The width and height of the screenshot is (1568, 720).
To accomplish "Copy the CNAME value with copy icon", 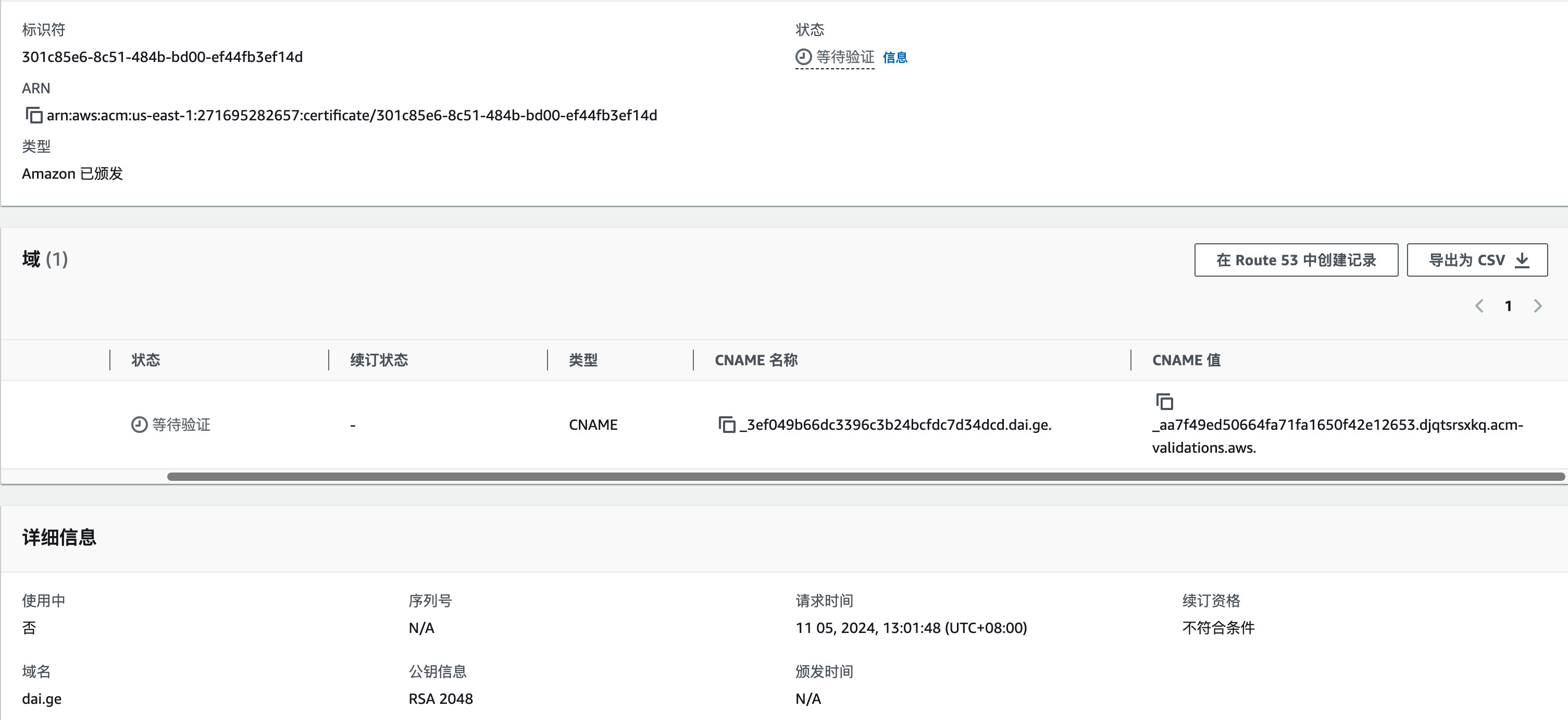I will pyautogui.click(x=1164, y=402).
